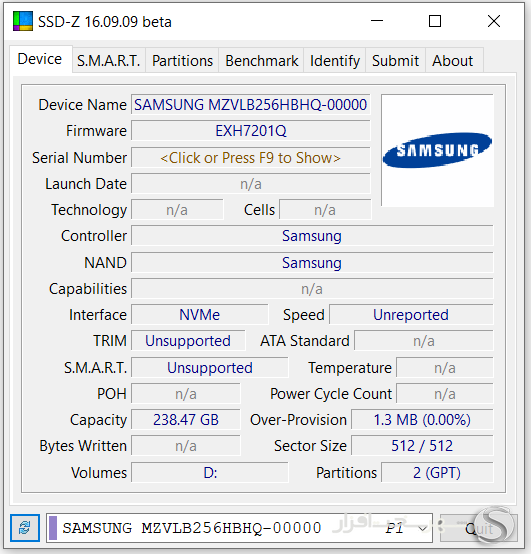Click the Capabilities n/a field
Image resolution: width=531 pixels, height=554 pixels.
pos(312,289)
